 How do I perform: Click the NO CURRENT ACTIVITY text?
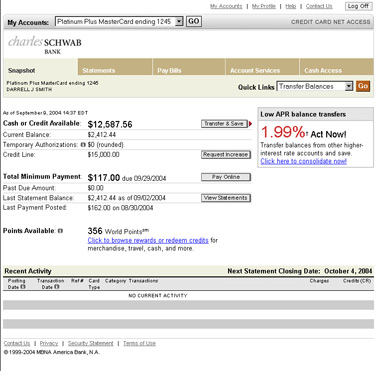pos(158,296)
